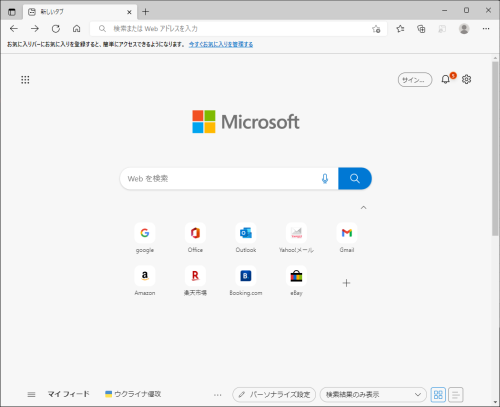Open the eBay quick link
The height and width of the screenshot is (407, 500).
[296, 281]
